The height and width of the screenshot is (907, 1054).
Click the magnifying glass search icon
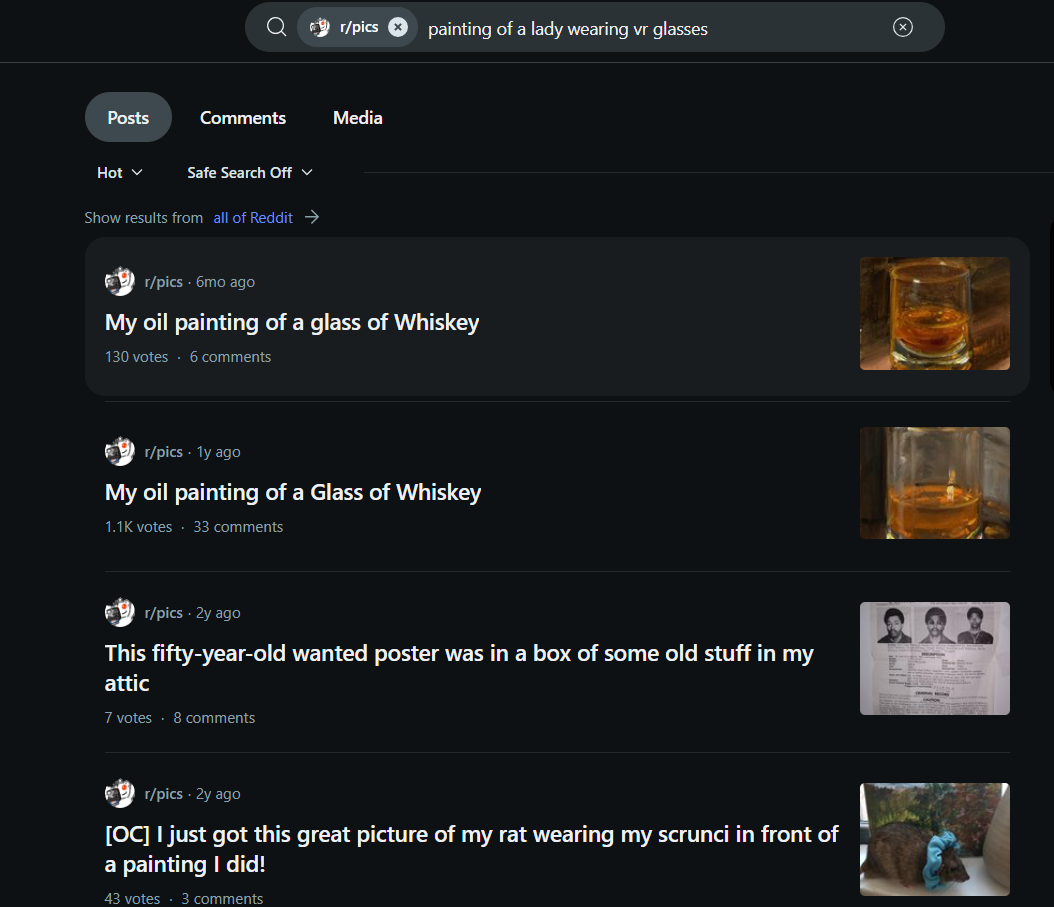(x=276, y=27)
